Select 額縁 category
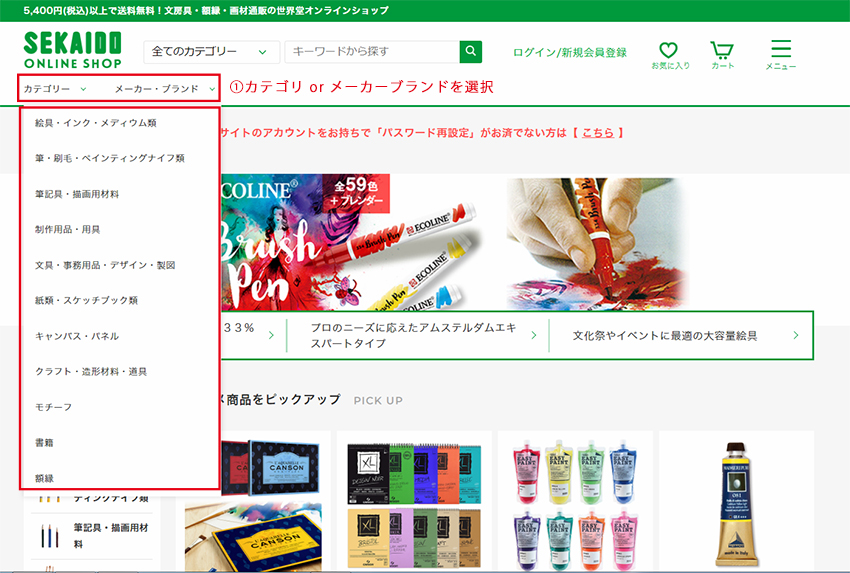The width and height of the screenshot is (850, 573). [x=44, y=478]
